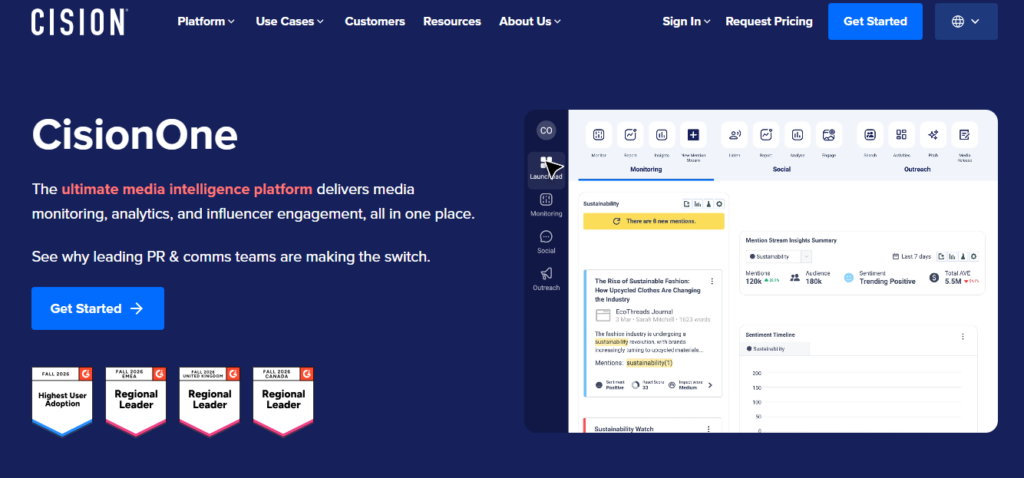This screenshot has height=478, width=1024.
Task: Click the EcoThreads Journal source name
Action: coord(644,311)
